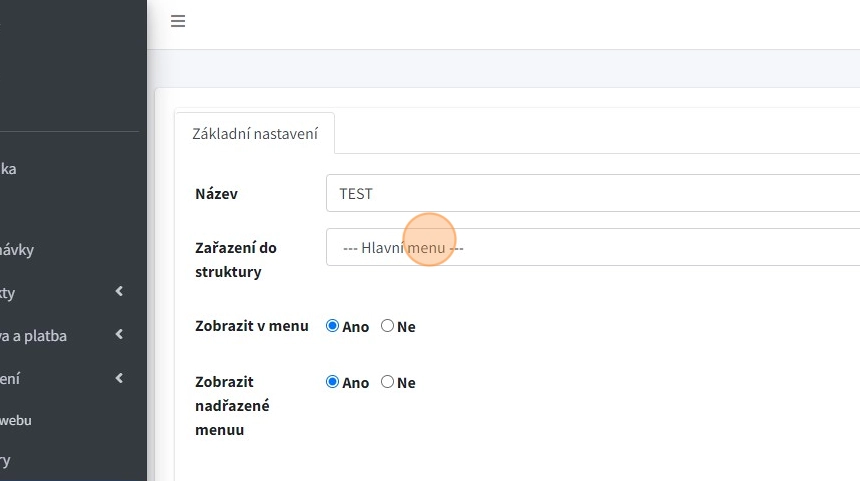Image resolution: width=860 pixels, height=481 pixels.
Task: Open the Základní nastavení tab
Action: 254,133
